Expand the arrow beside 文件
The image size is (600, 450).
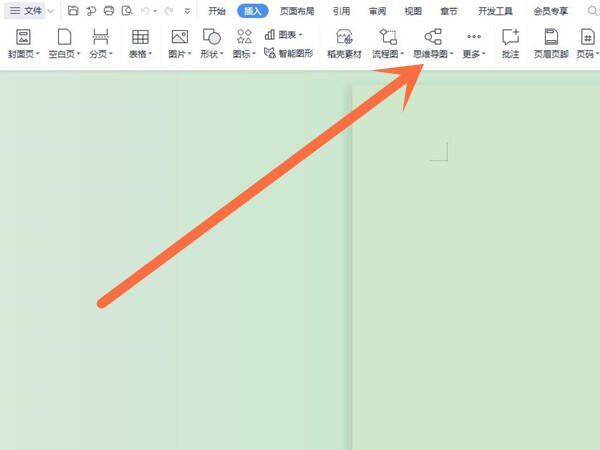51,11
